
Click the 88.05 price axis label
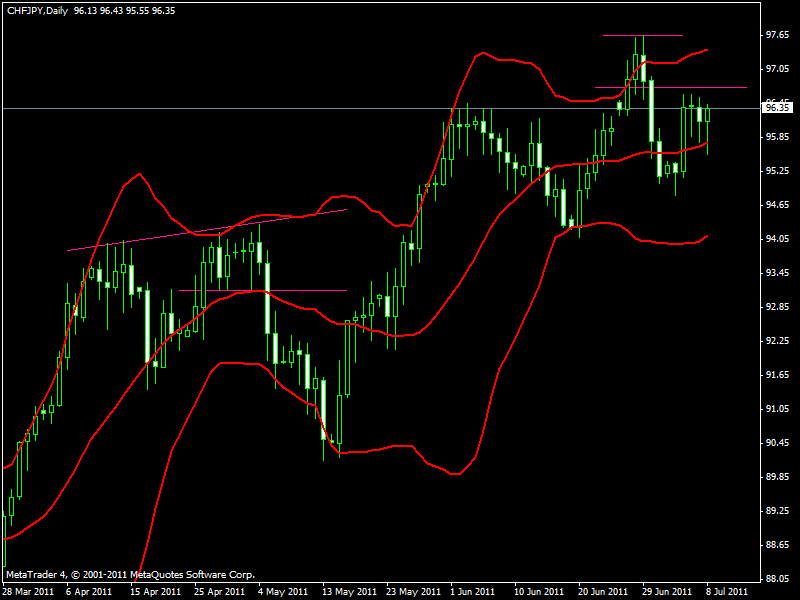[778, 579]
